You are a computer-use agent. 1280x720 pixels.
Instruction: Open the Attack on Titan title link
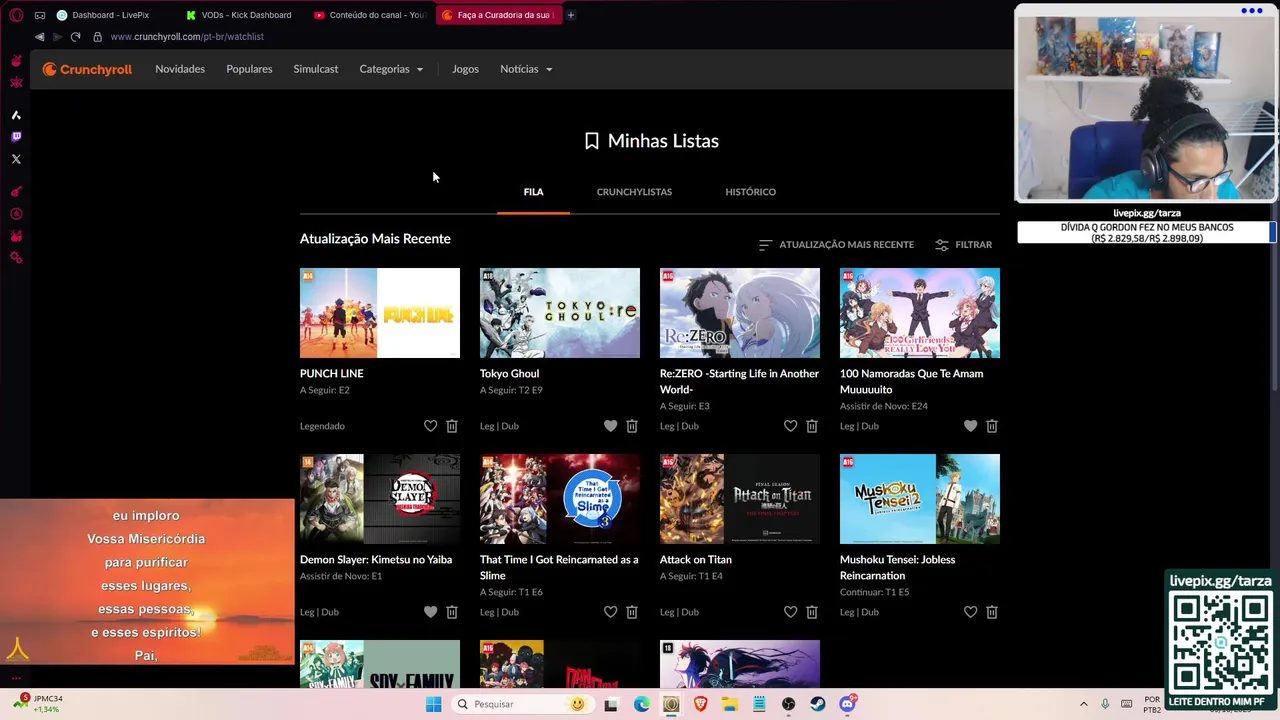click(x=696, y=560)
